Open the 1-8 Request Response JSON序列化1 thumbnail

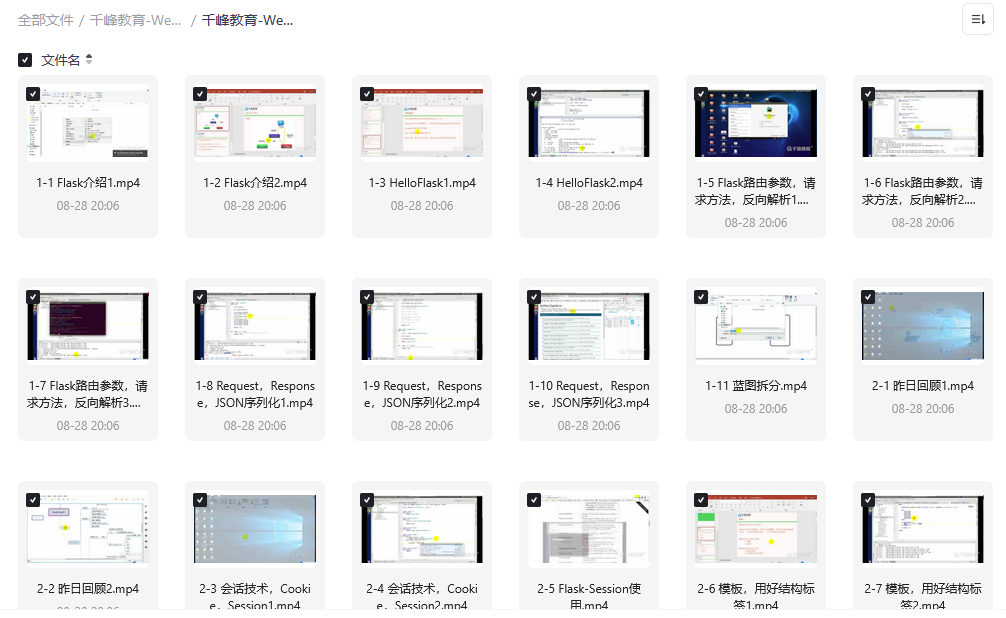pyautogui.click(x=255, y=327)
